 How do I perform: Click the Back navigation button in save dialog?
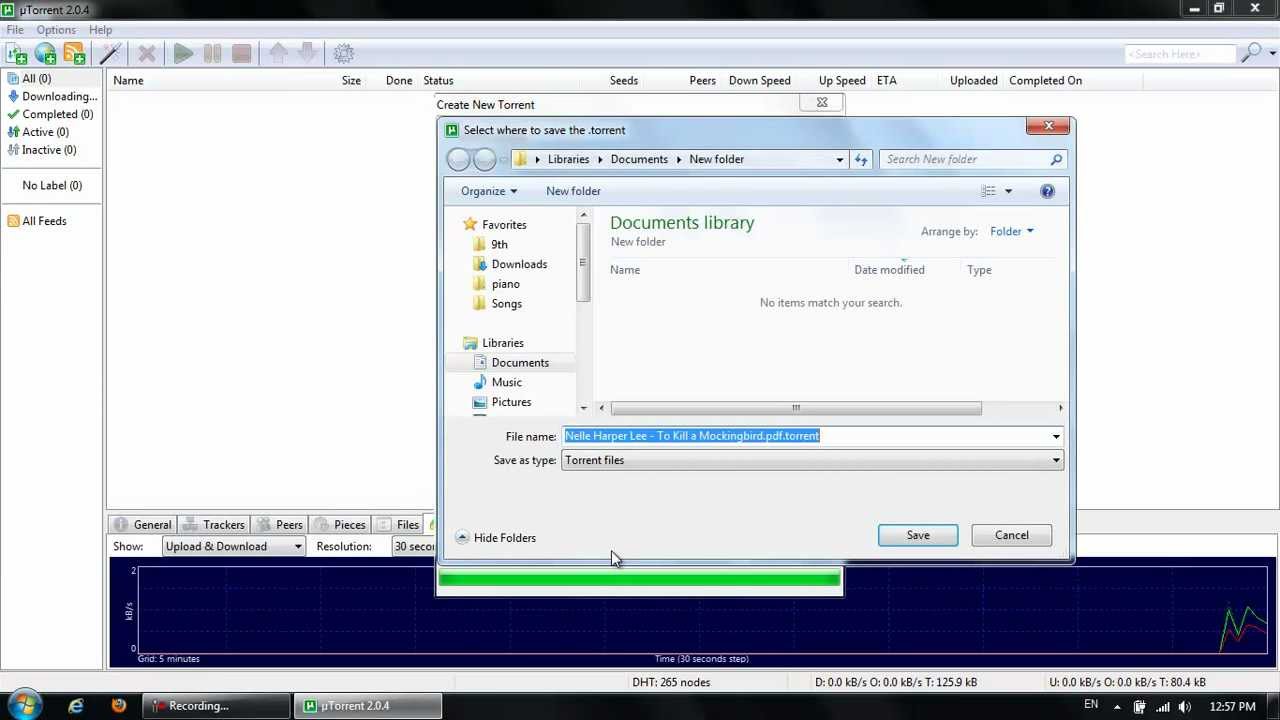(x=459, y=160)
